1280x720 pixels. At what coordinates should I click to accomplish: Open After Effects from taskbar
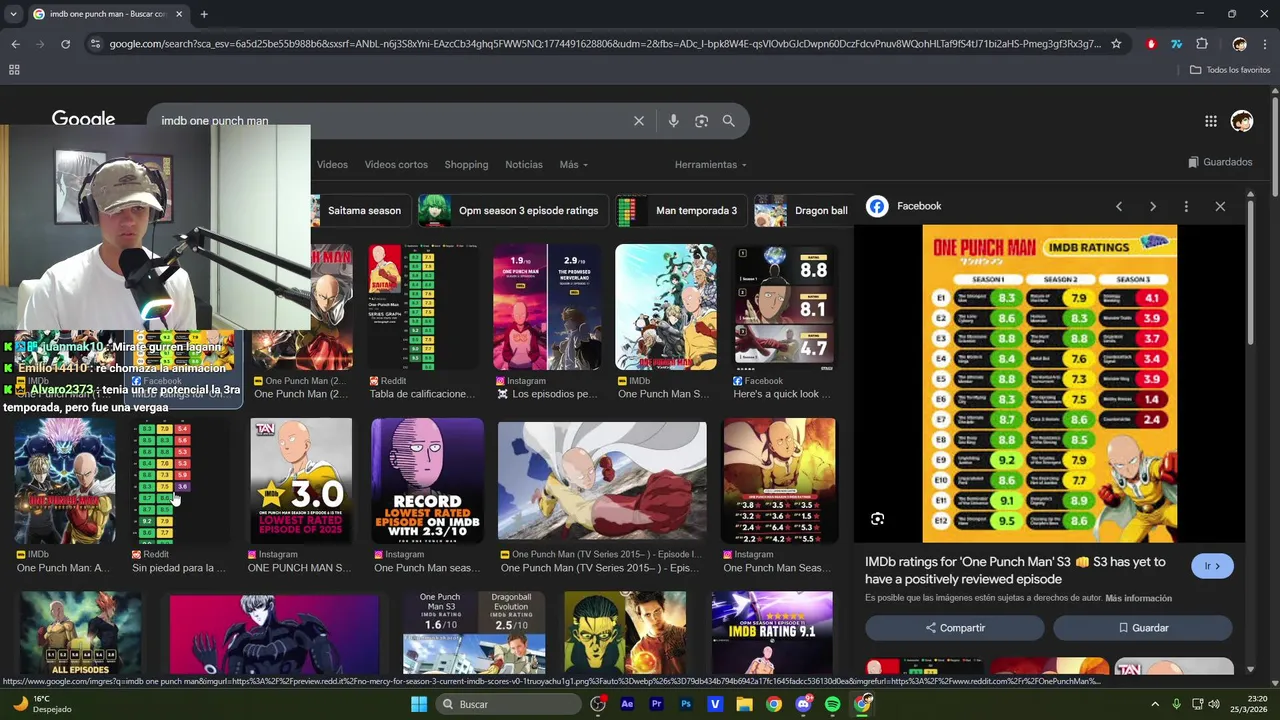point(627,704)
